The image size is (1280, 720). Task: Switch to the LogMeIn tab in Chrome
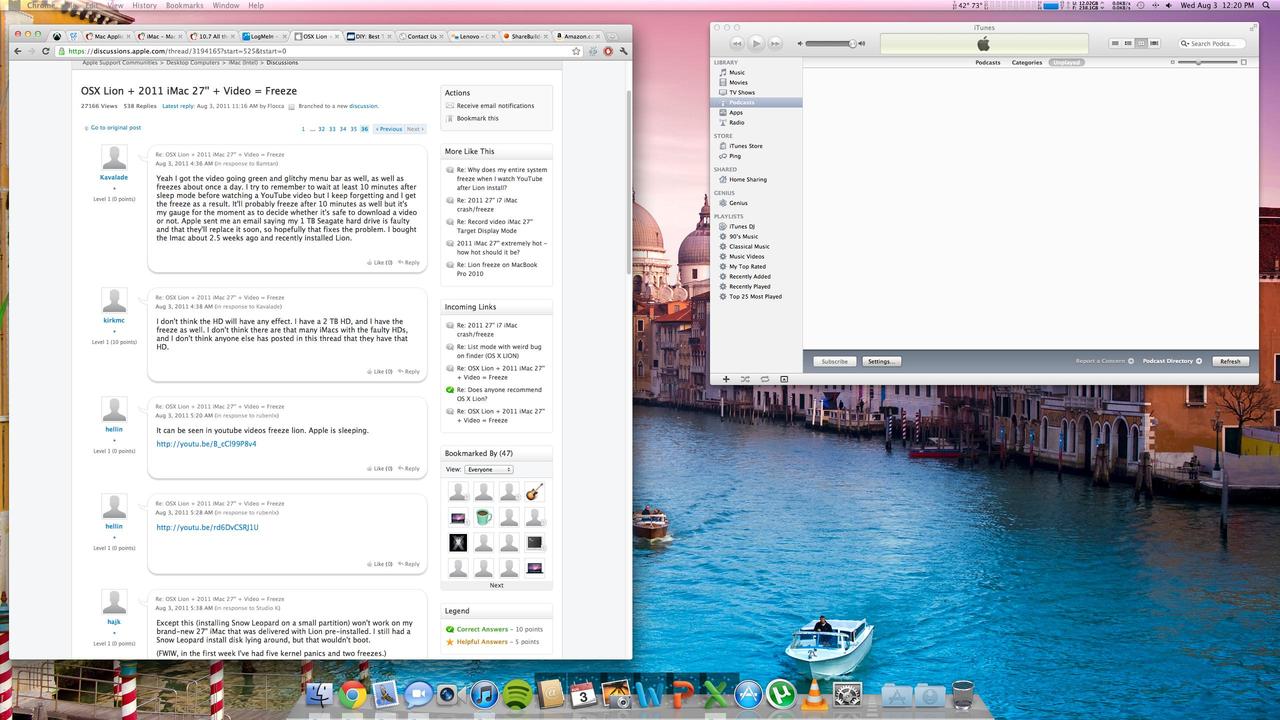[263, 36]
